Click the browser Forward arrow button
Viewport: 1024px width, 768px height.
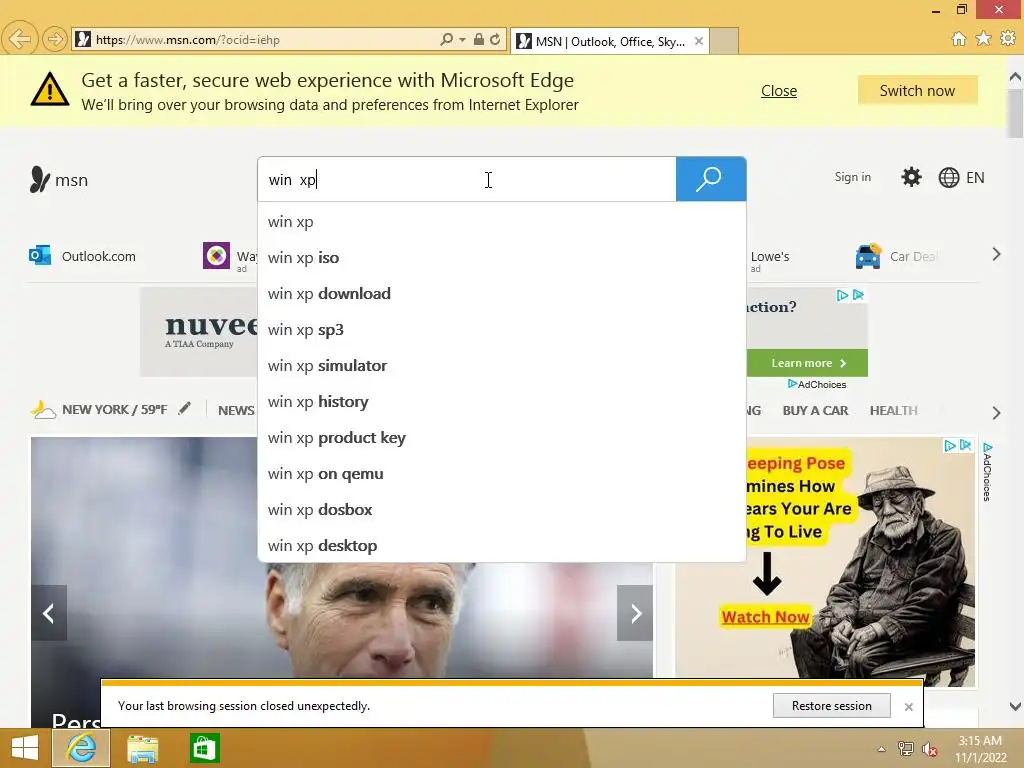click(55, 40)
